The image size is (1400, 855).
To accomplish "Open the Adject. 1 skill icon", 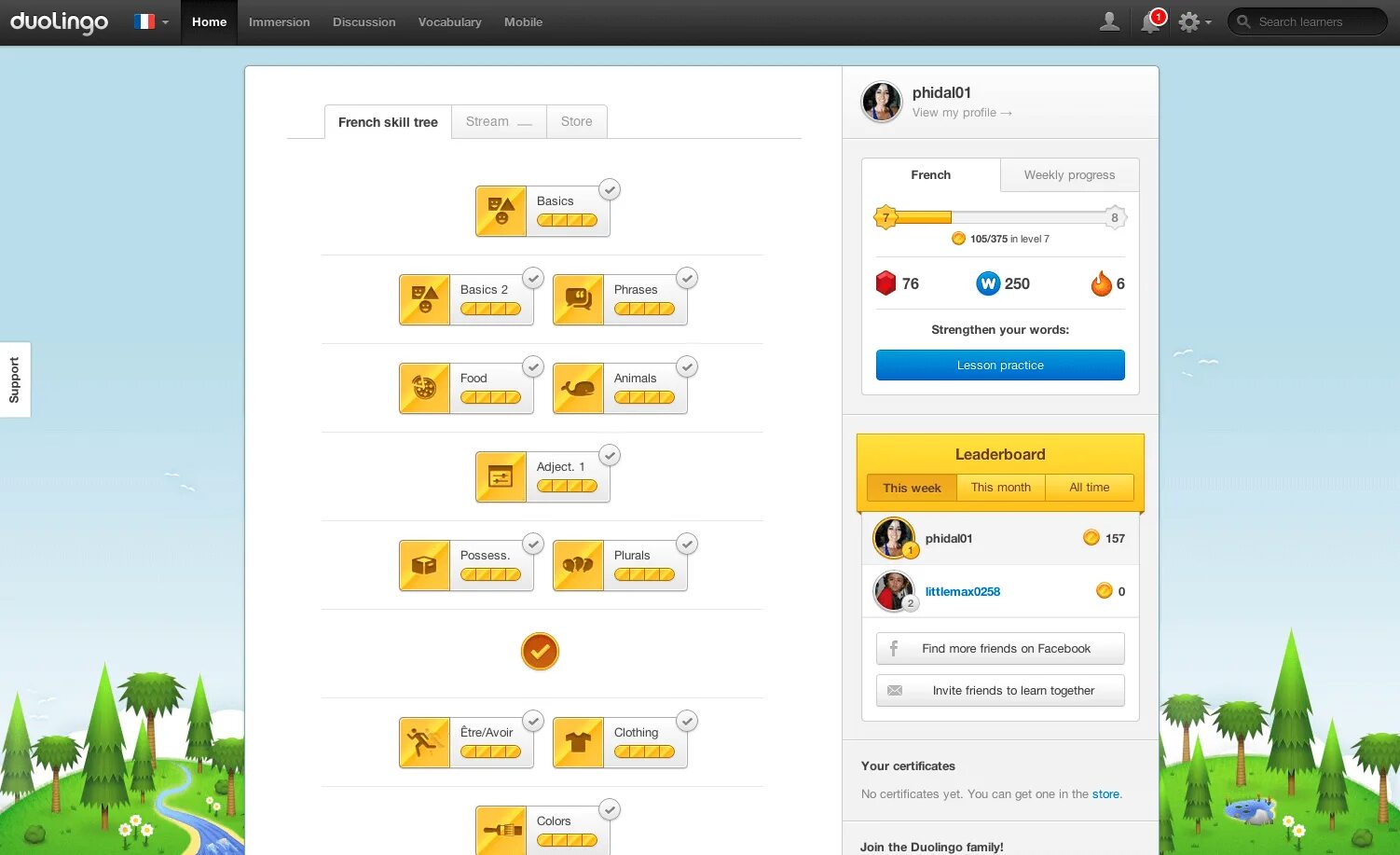I will 501,476.
